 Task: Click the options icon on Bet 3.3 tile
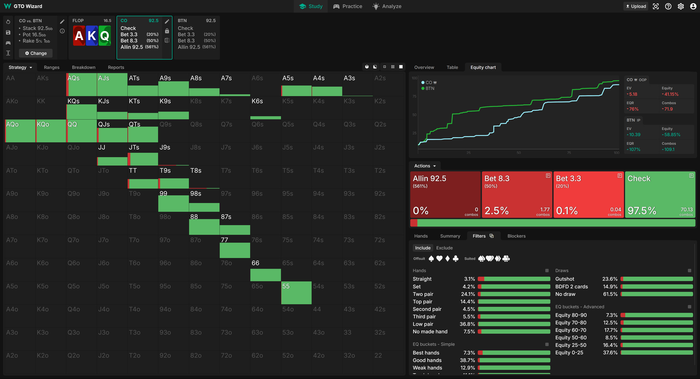pos(620,175)
